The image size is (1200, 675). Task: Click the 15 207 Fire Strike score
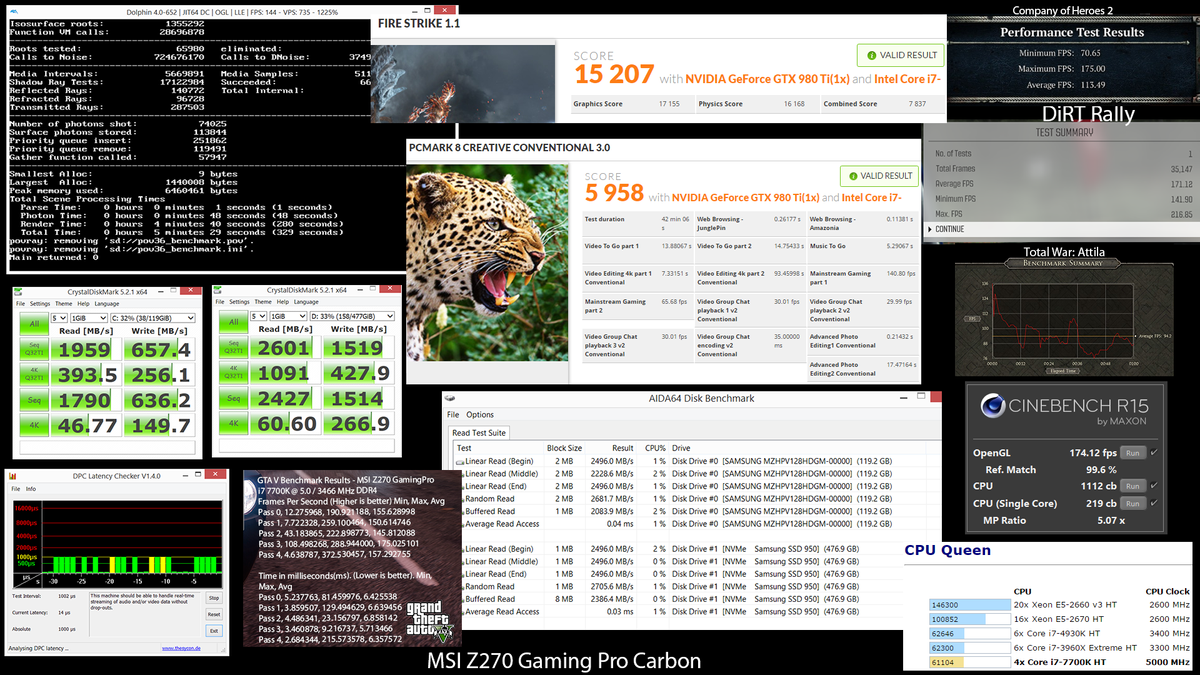pos(614,73)
